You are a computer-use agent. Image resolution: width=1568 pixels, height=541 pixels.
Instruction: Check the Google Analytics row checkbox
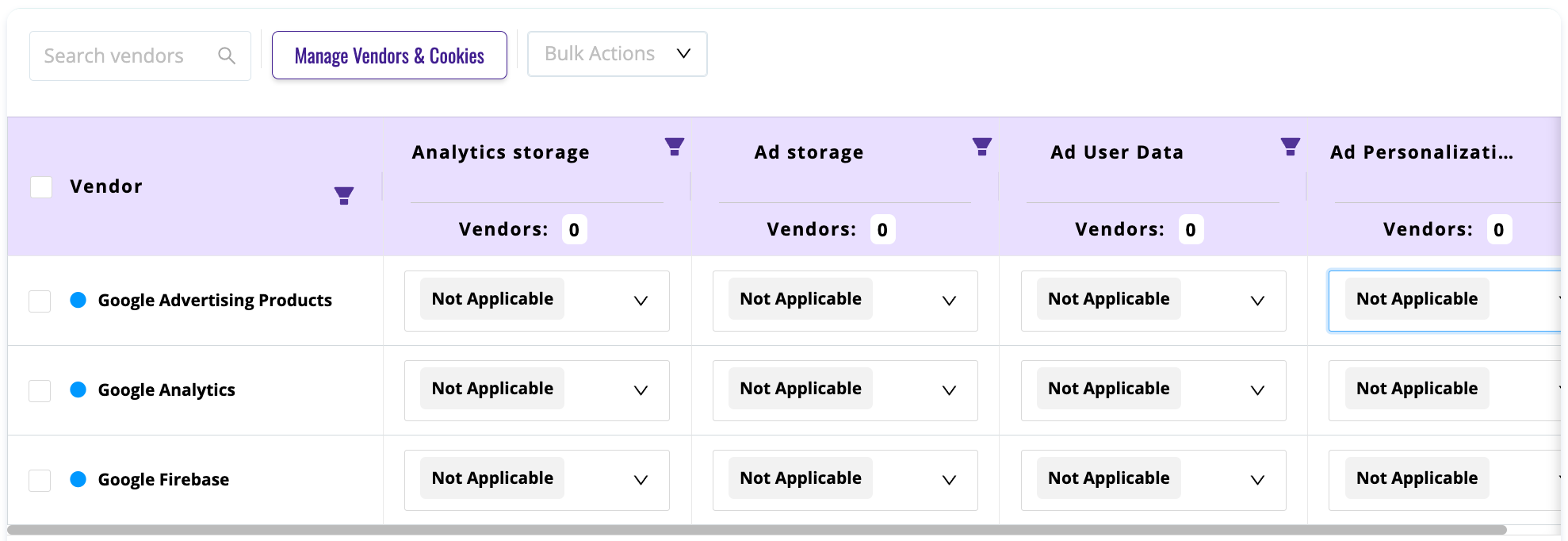40,391
